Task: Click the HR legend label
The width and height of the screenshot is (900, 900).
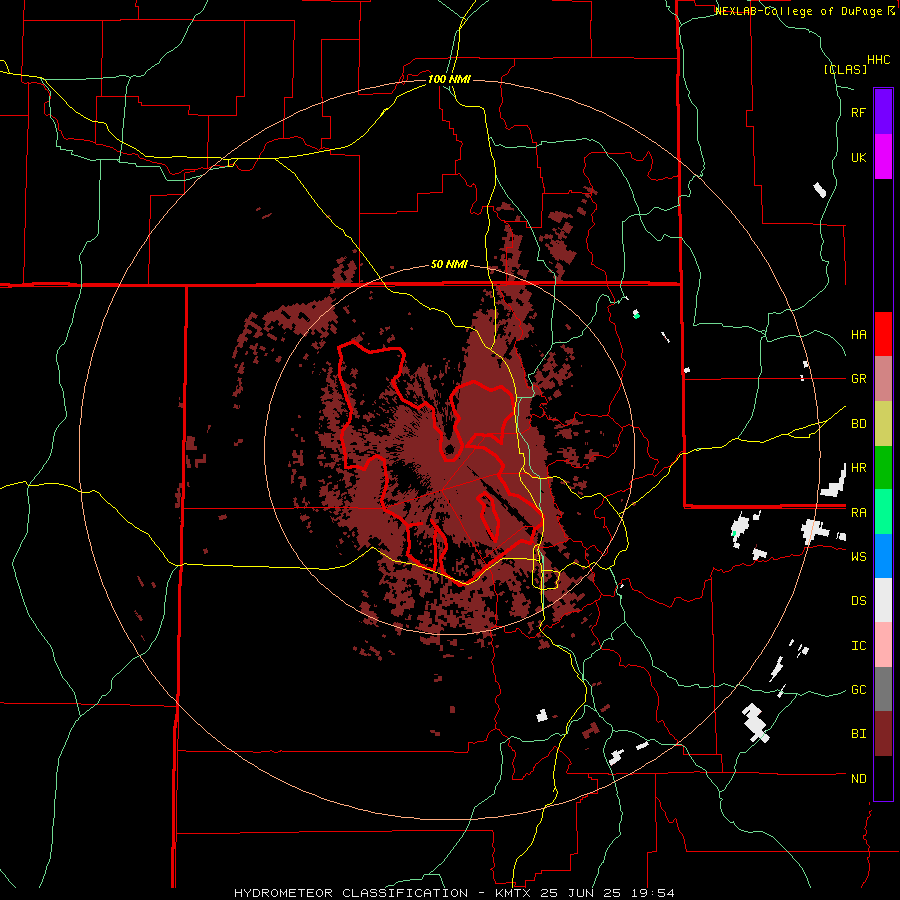Action: click(858, 468)
